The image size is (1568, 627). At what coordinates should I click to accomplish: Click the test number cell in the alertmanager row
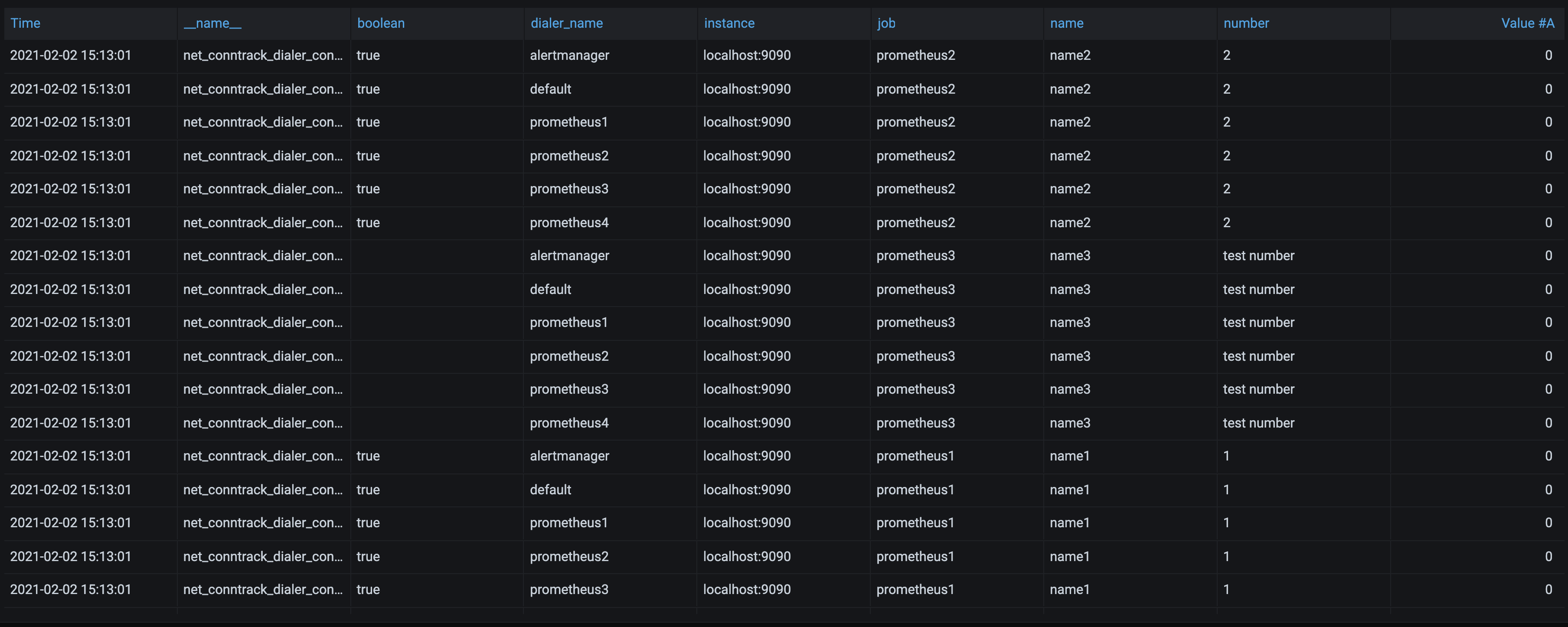coord(1258,255)
